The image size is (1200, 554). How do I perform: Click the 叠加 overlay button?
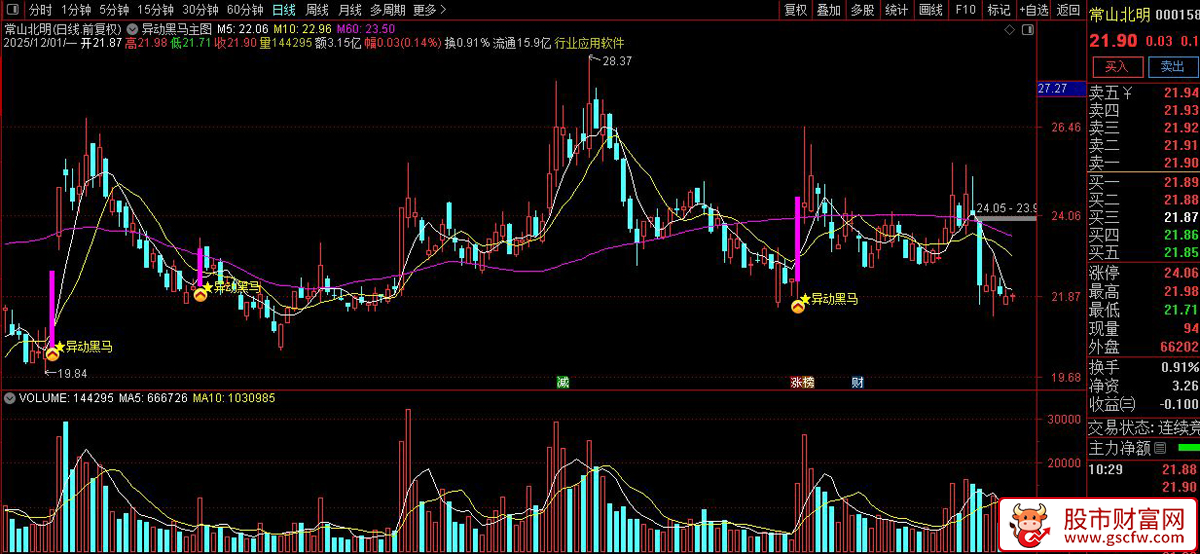828,10
